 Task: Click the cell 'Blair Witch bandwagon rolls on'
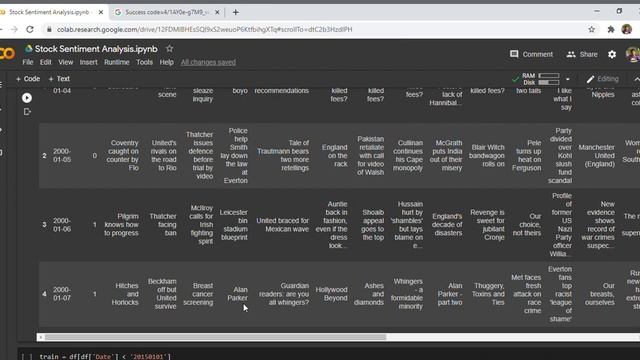487,156
